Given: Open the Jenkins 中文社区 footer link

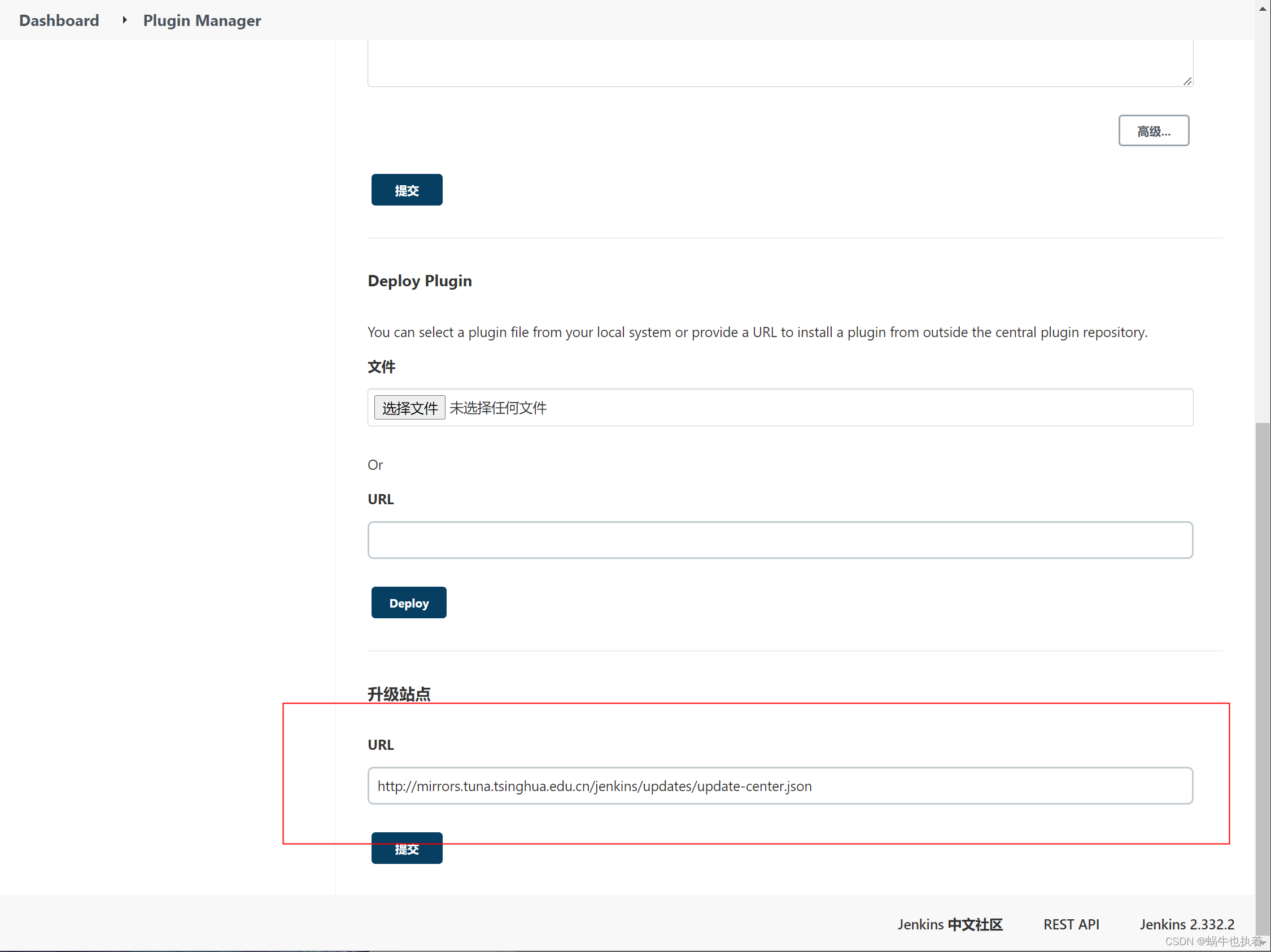Looking at the screenshot, I should (949, 924).
